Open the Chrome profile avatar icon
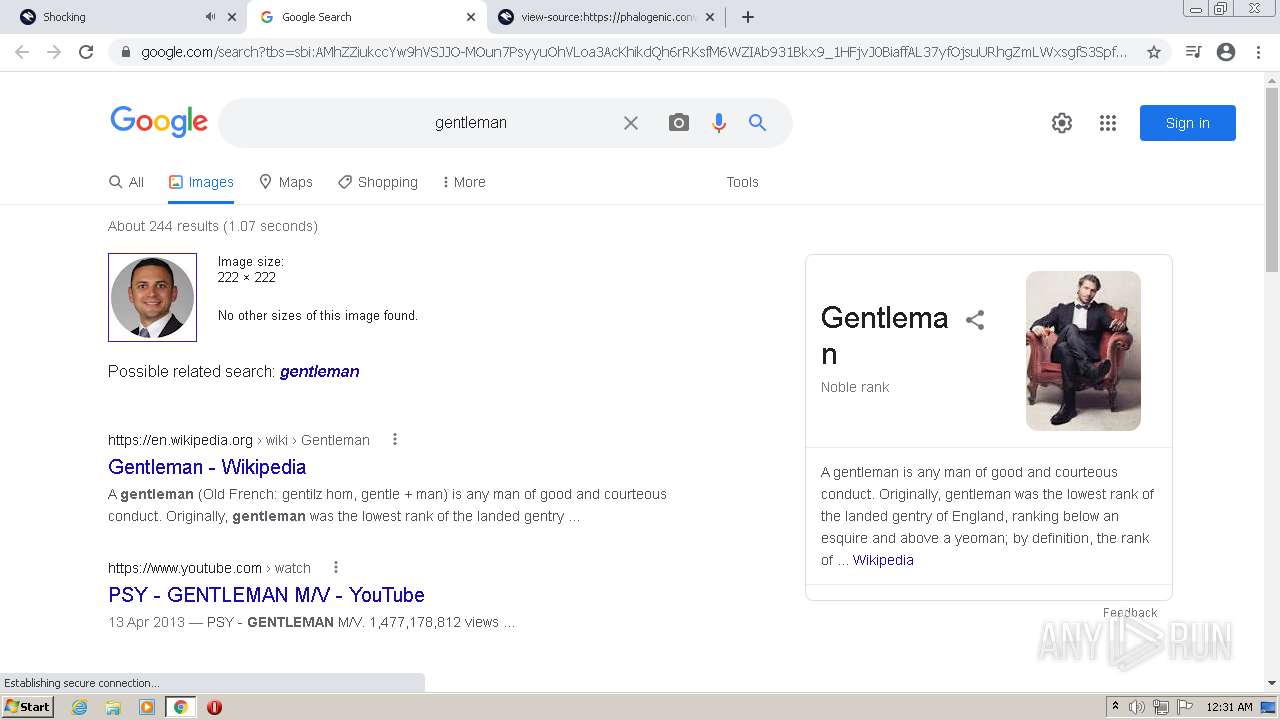The width and height of the screenshot is (1280, 720). pos(1226,52)
